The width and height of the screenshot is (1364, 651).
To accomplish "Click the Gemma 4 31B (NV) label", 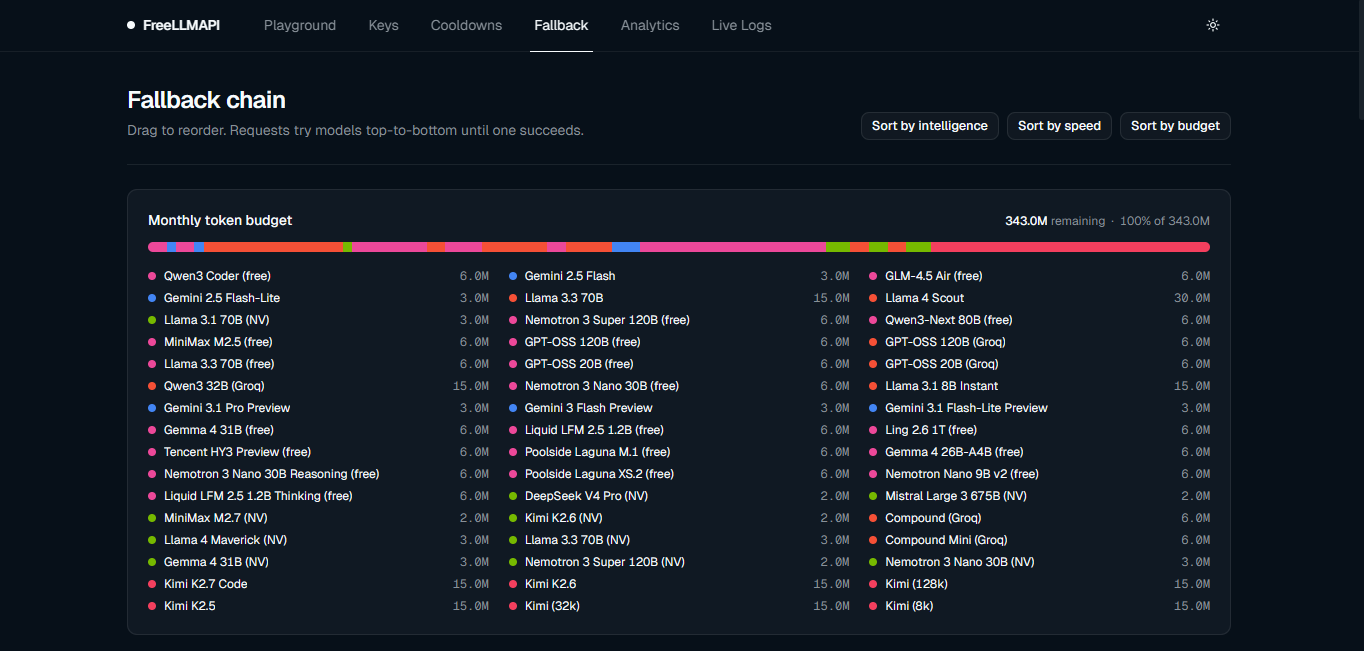I will 216,562.
